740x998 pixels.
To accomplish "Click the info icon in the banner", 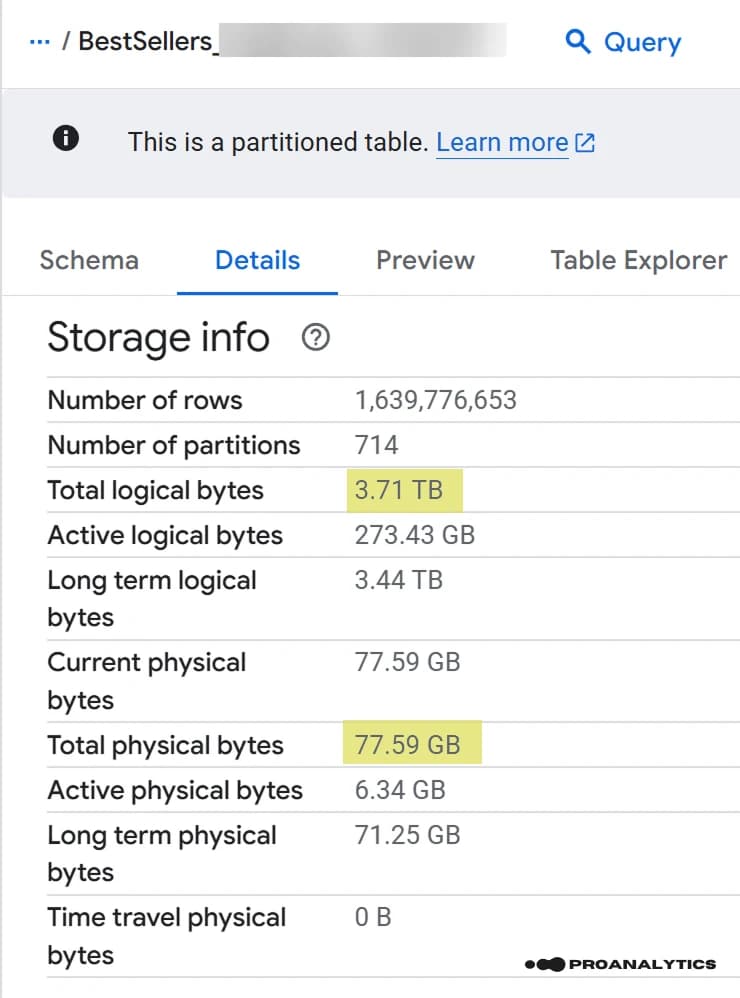I will pos(65,138).
